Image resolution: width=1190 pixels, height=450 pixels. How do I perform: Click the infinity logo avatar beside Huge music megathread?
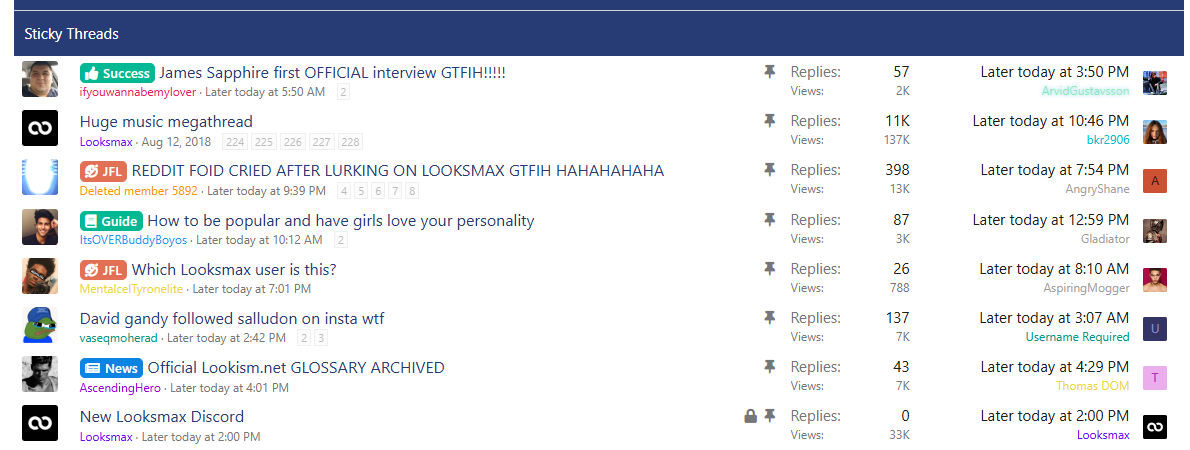point(40,128)
